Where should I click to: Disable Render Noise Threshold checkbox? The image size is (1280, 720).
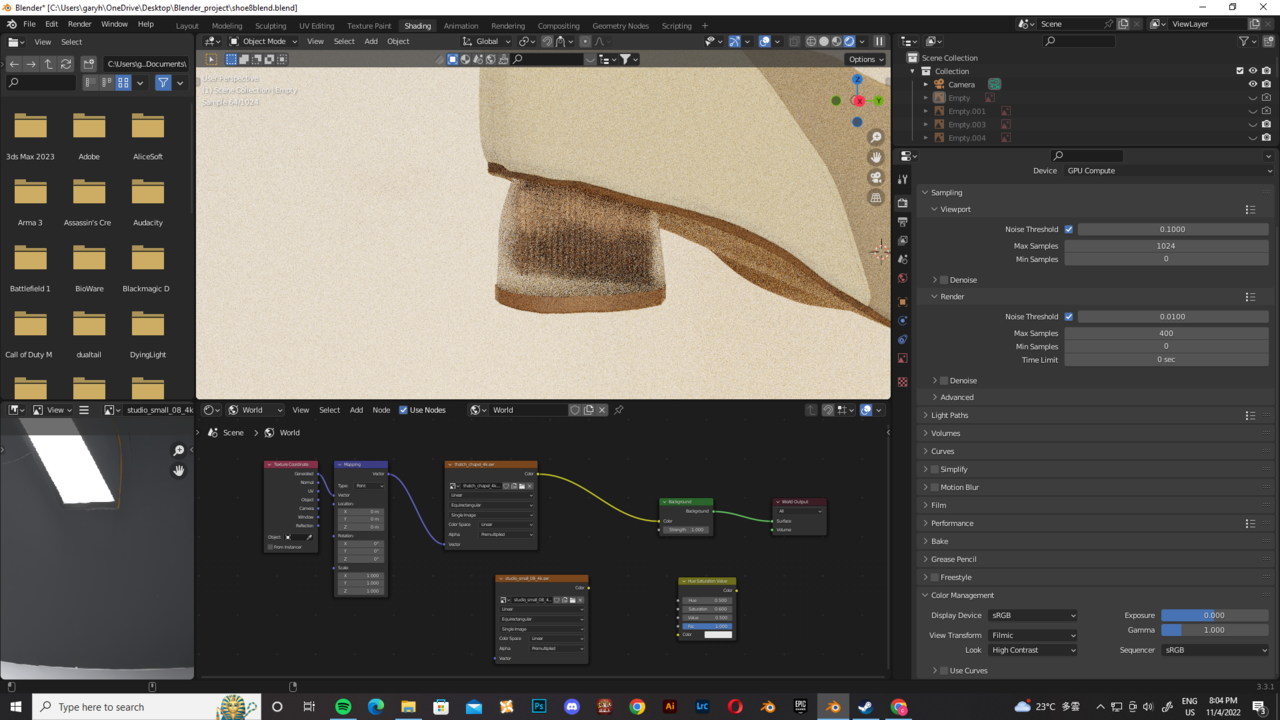click(1068, 316)
